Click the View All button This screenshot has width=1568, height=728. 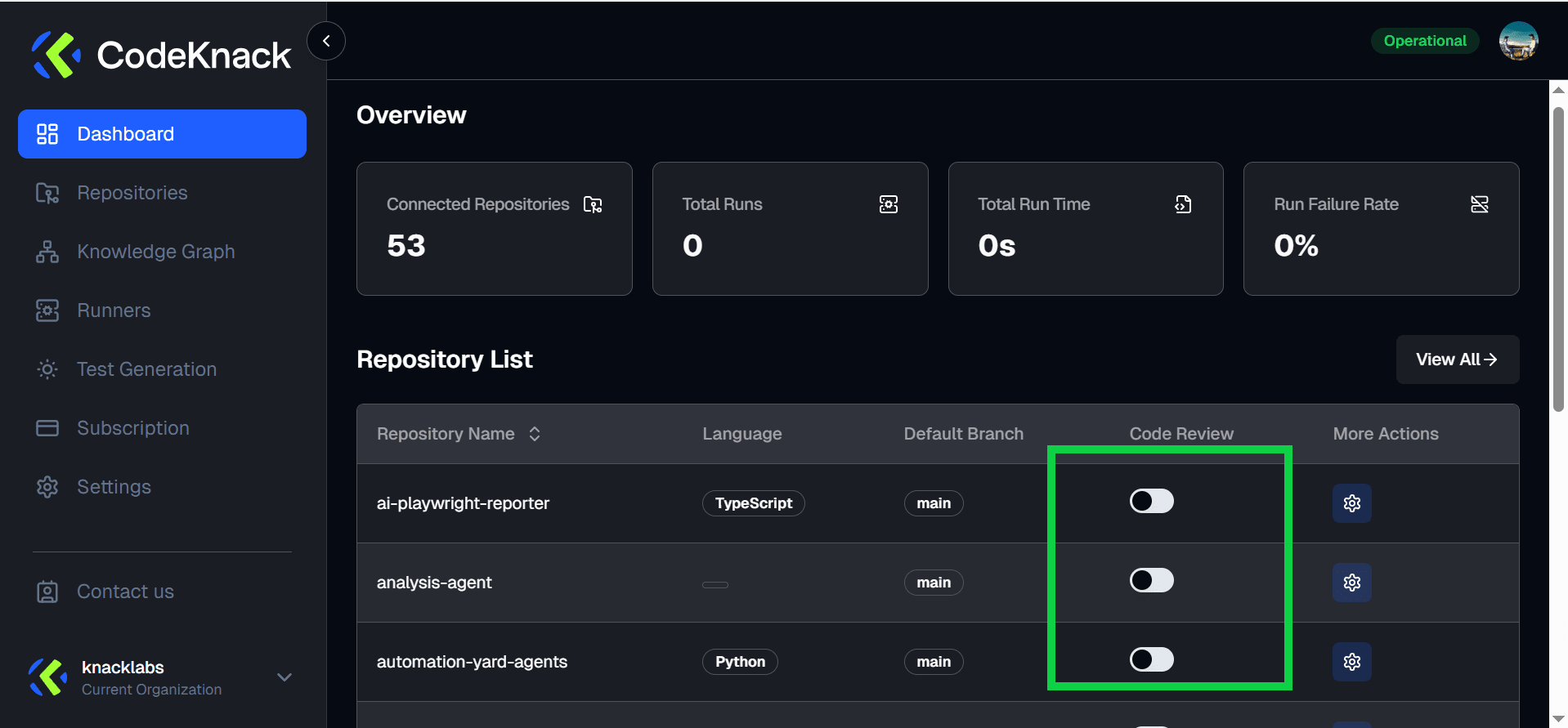[x=1457, y=360]
